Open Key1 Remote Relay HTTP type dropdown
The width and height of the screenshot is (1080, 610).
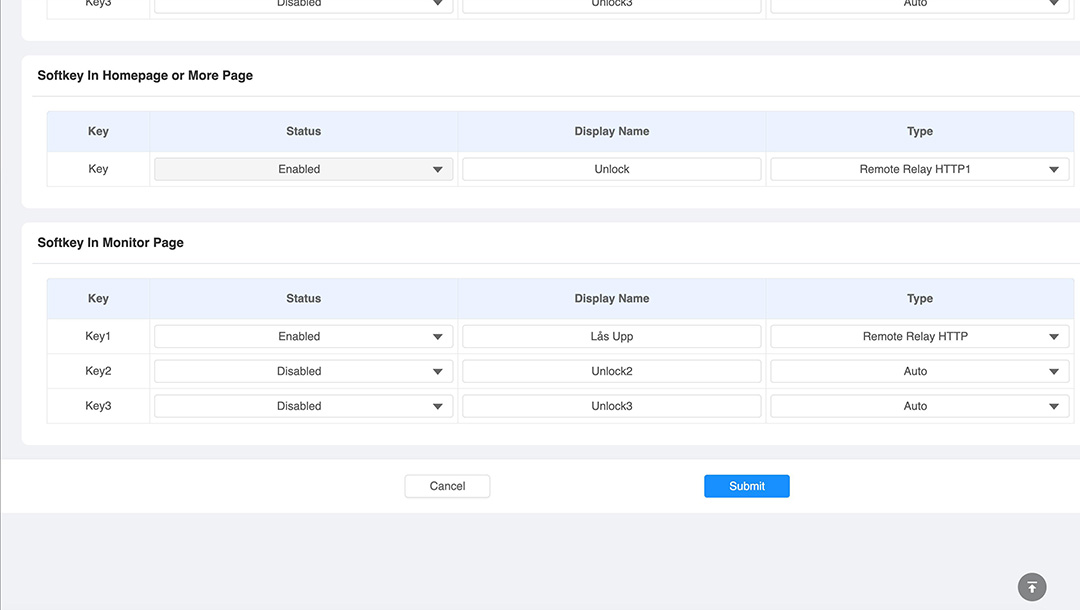(x=918, y=337)
